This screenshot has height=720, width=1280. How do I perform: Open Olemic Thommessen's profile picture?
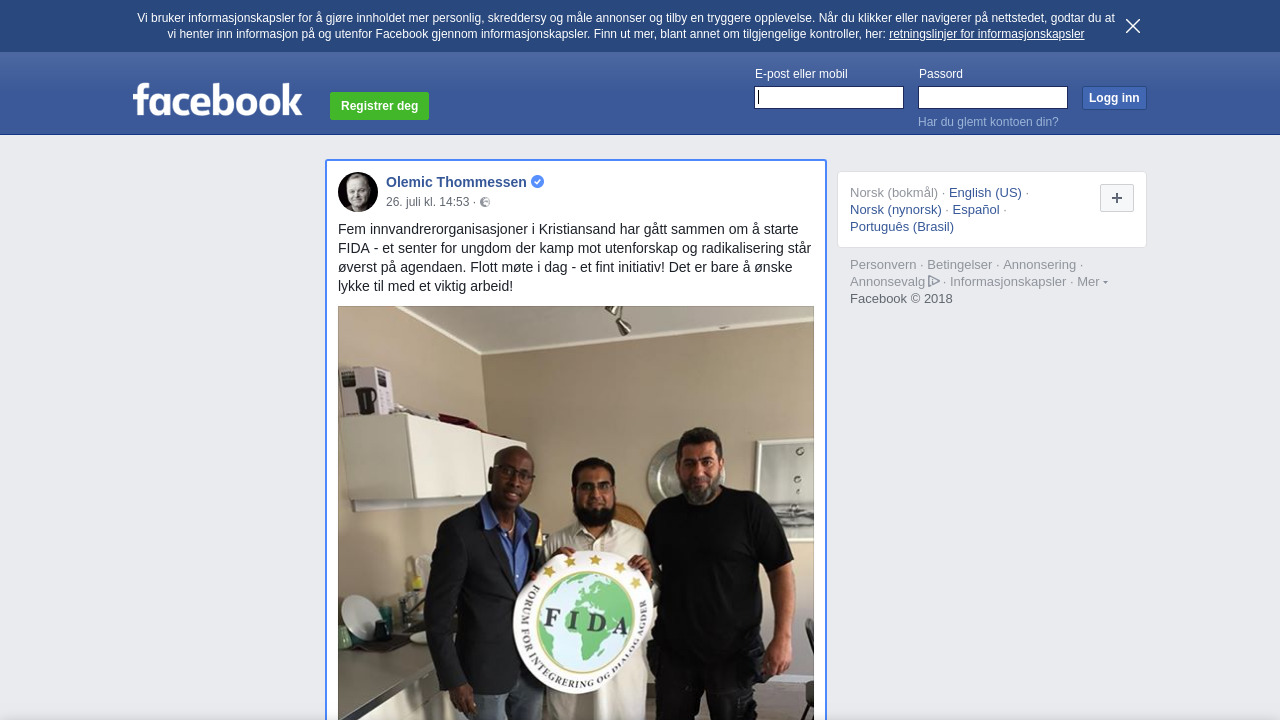pyautogui.click(x=358, y=192)
